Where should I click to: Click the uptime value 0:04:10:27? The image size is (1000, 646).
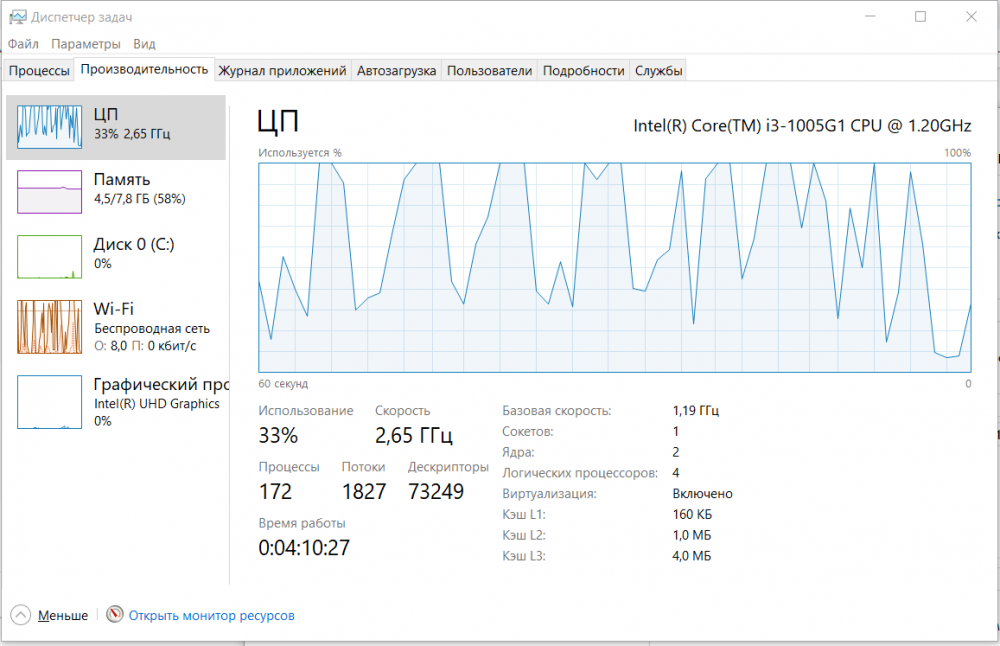[304, 548]
